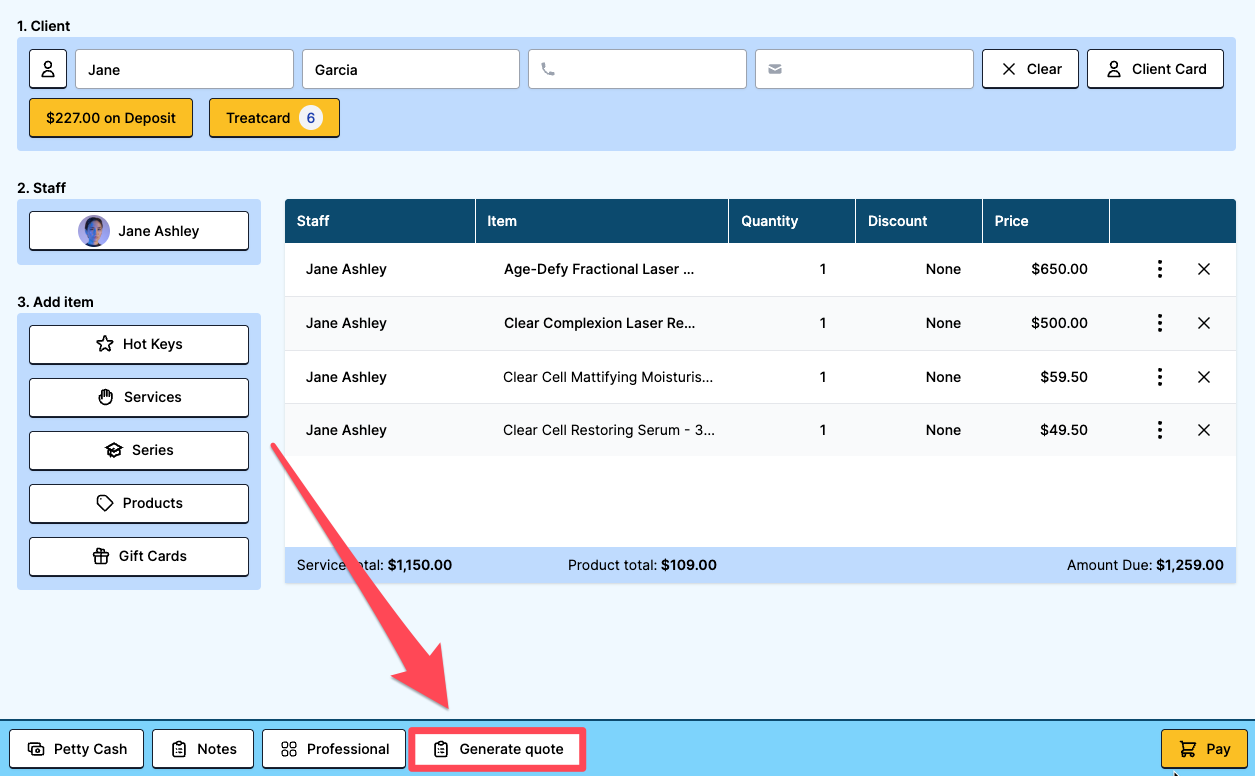Open the Client Card
This screenshot has height=776, width=1255.
click(x=1155, y=69)
